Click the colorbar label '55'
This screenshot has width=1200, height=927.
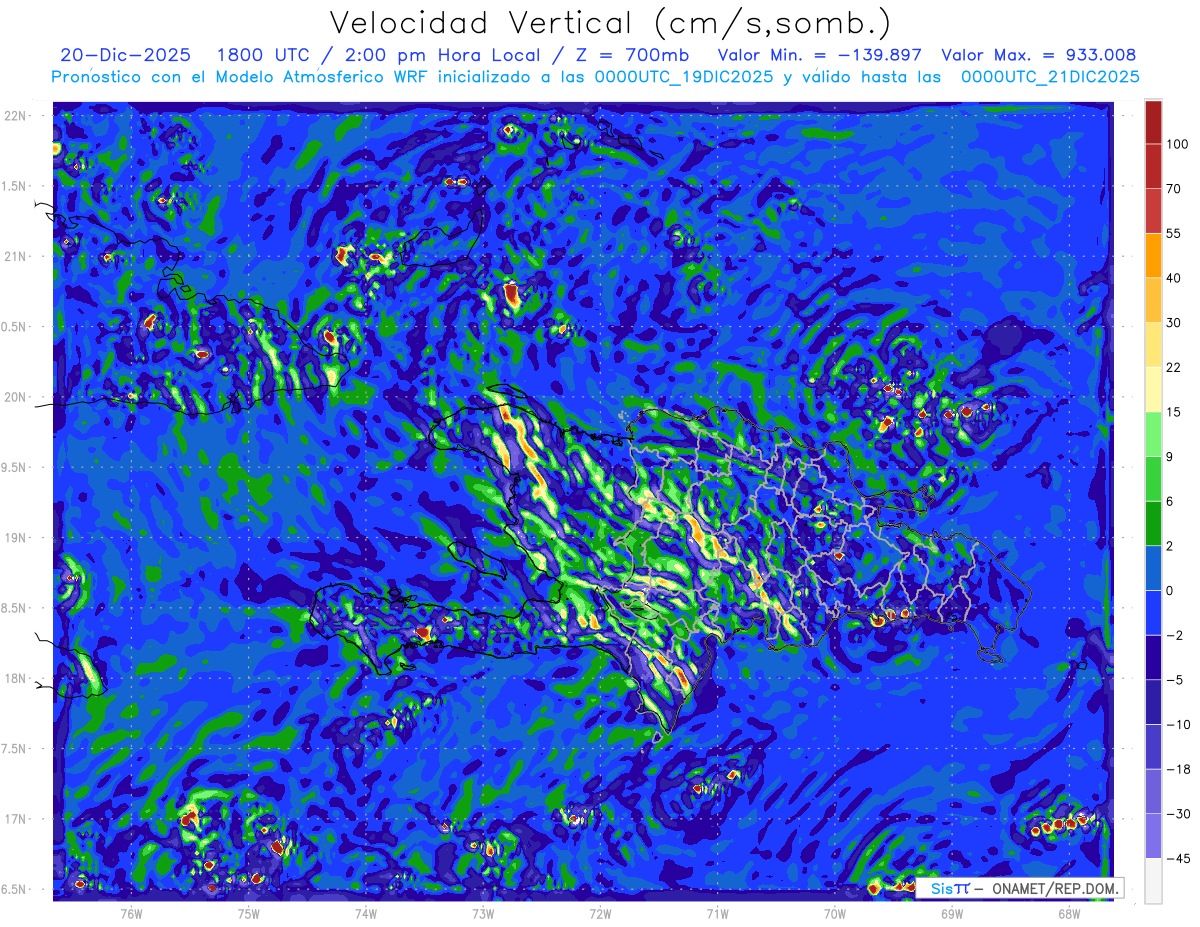[x=1173, y=233]
